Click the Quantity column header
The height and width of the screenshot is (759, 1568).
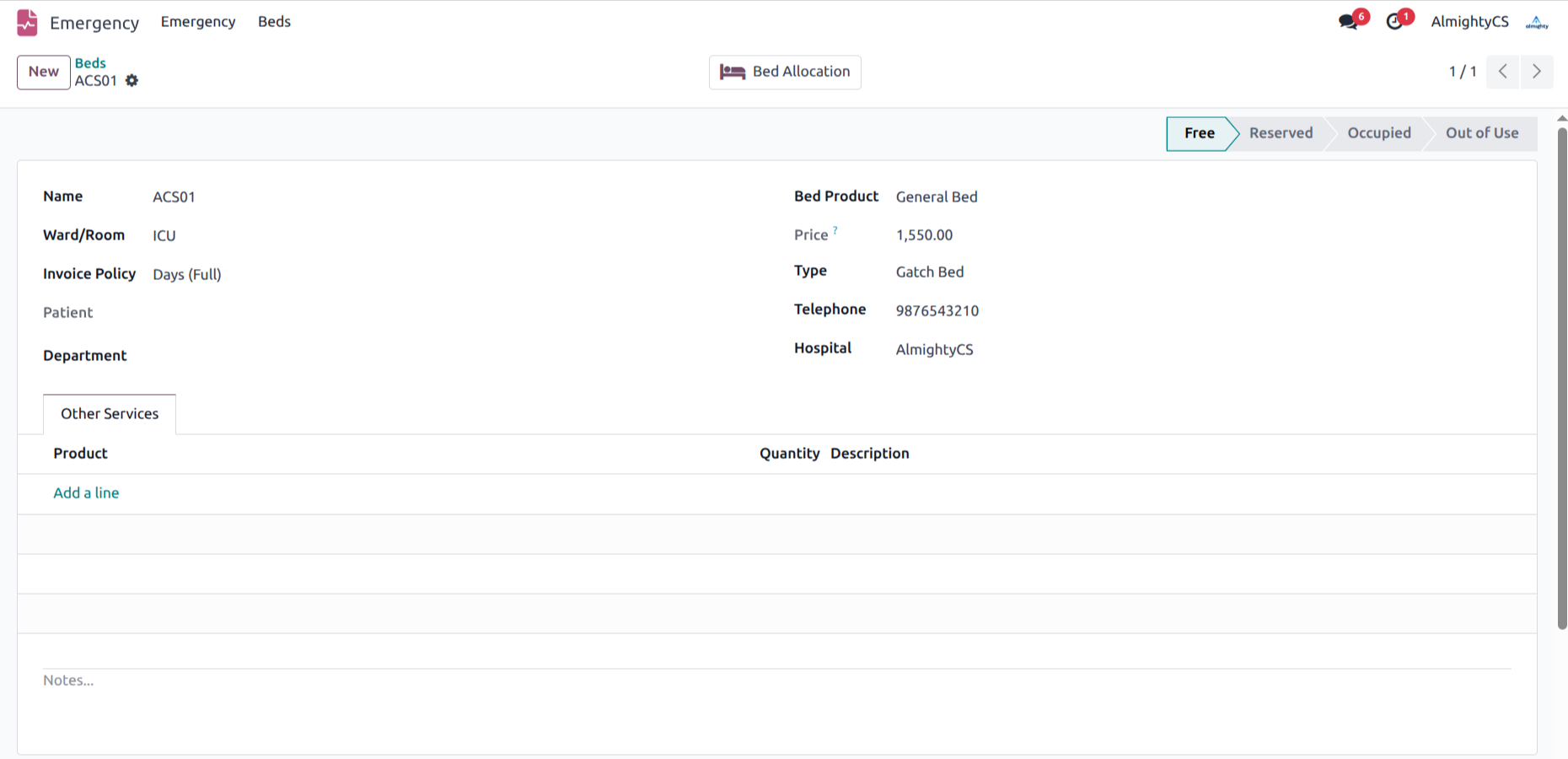789,454
